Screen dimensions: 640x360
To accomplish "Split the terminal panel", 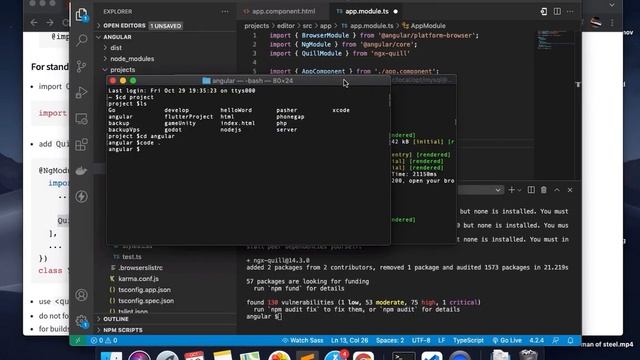I will [531, 190].
